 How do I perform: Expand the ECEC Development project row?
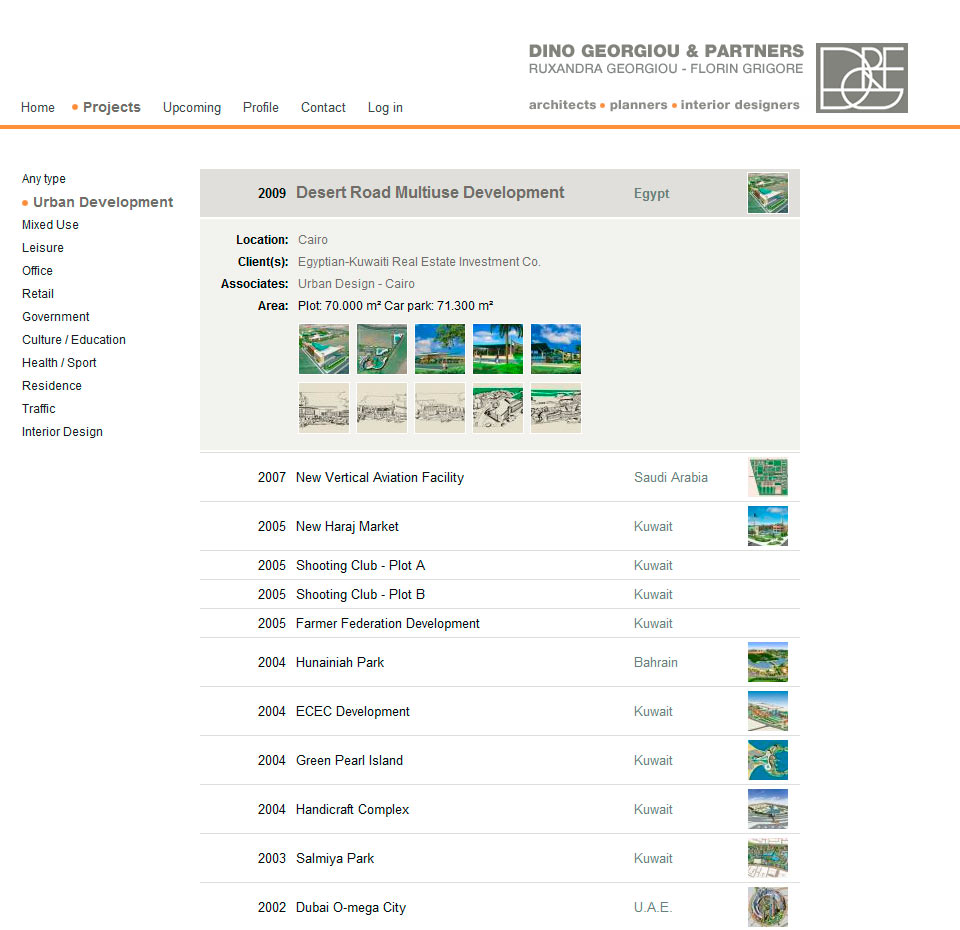(353, 712)
